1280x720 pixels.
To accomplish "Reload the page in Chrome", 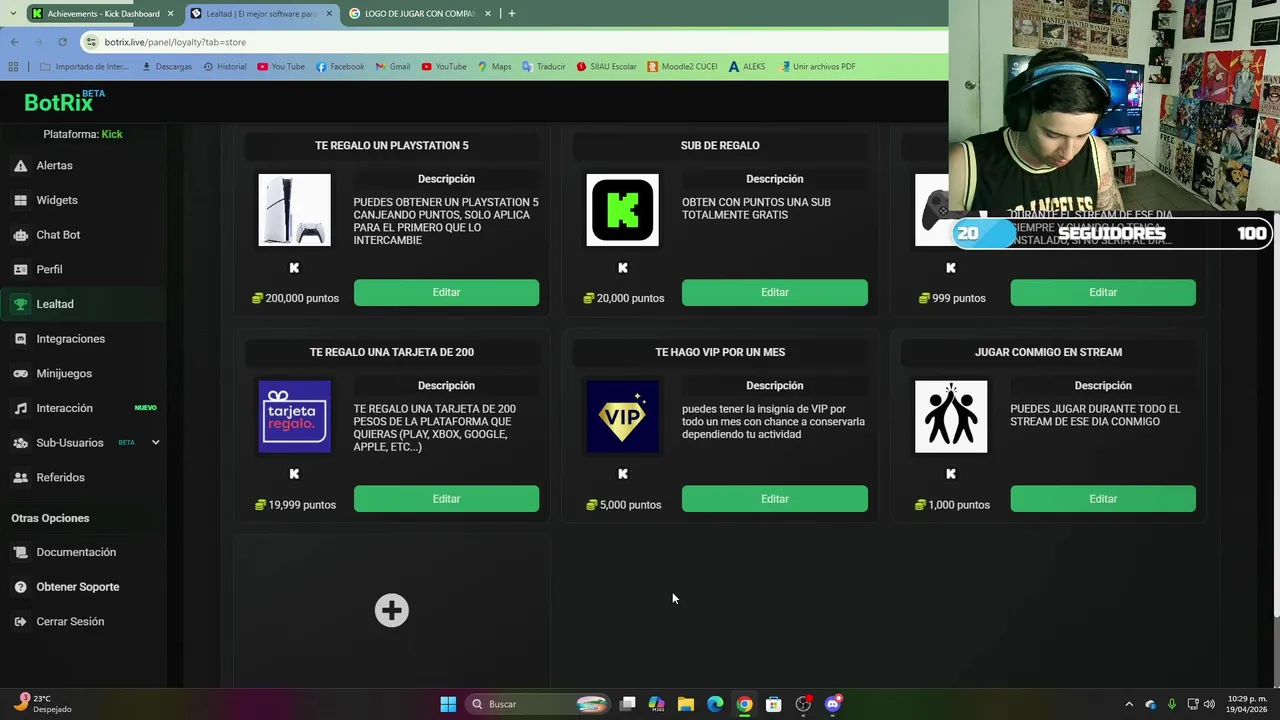I will tap(62, 42).
